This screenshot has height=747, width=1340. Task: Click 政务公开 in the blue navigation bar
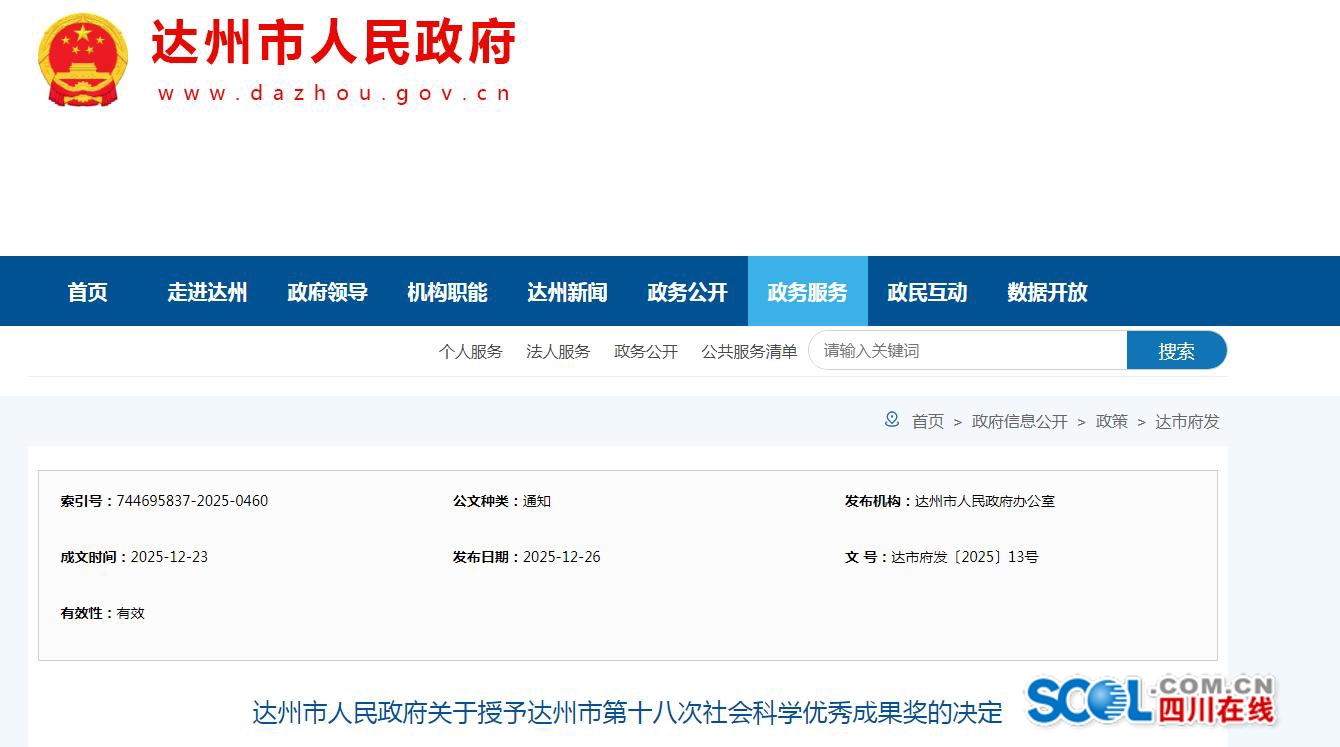(687, 292)
